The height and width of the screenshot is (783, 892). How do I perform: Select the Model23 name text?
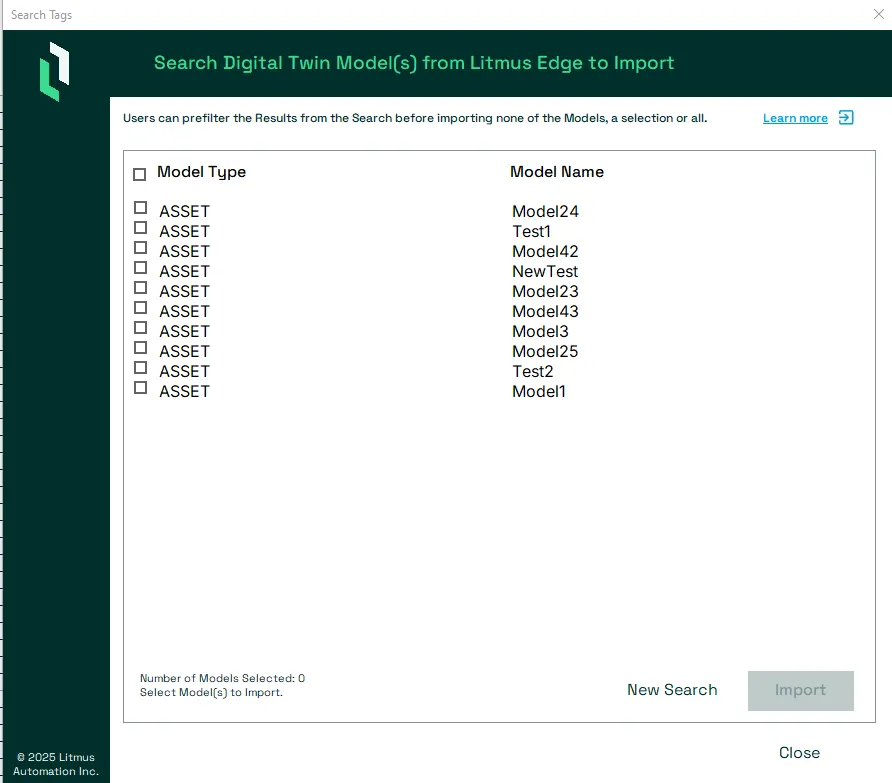(x=545, y=291)
